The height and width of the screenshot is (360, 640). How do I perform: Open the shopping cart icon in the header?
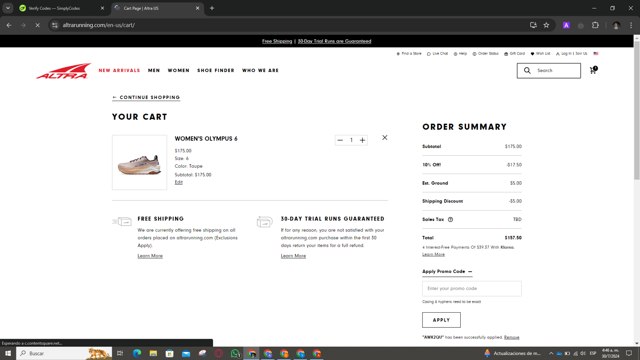pos(593,70)
